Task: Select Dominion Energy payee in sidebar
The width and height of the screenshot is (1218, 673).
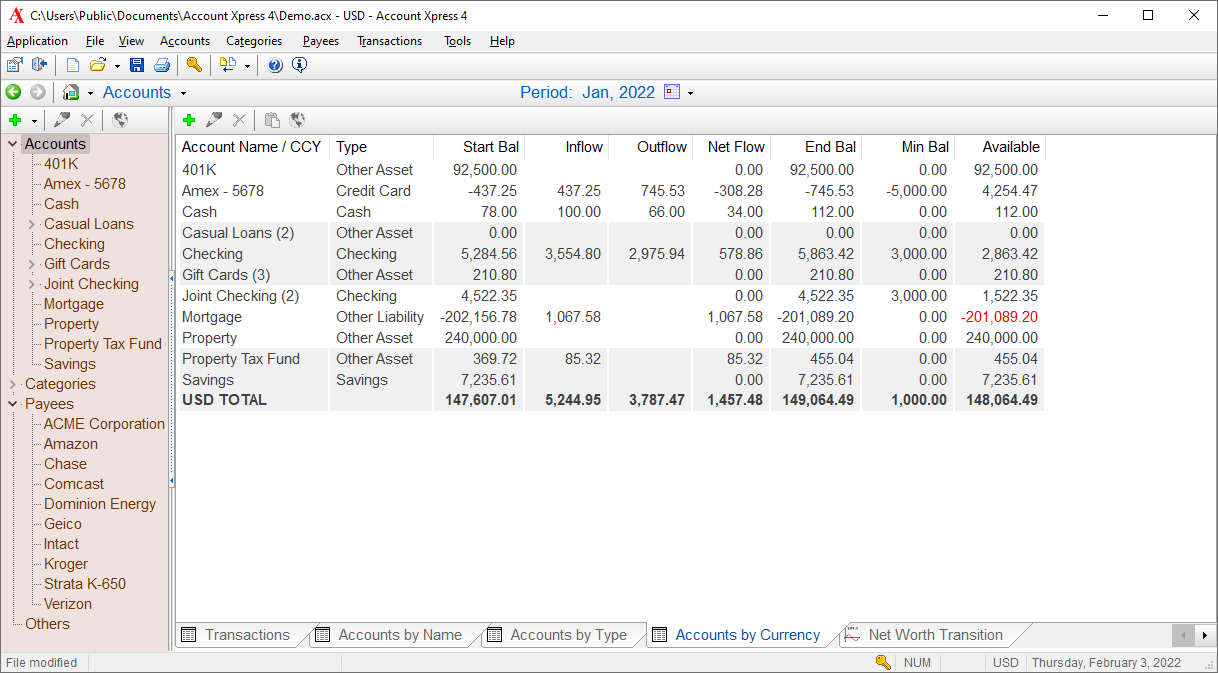Action: [99, 504]
